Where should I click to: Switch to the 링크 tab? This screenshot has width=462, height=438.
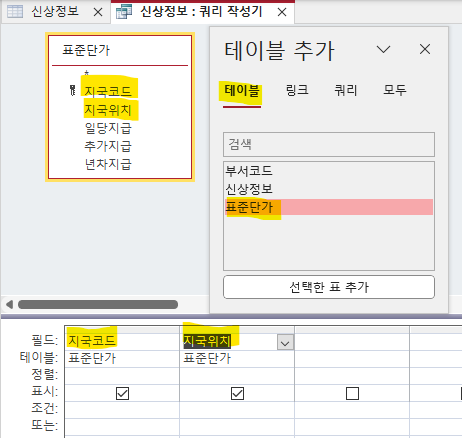tap(297, 90)
